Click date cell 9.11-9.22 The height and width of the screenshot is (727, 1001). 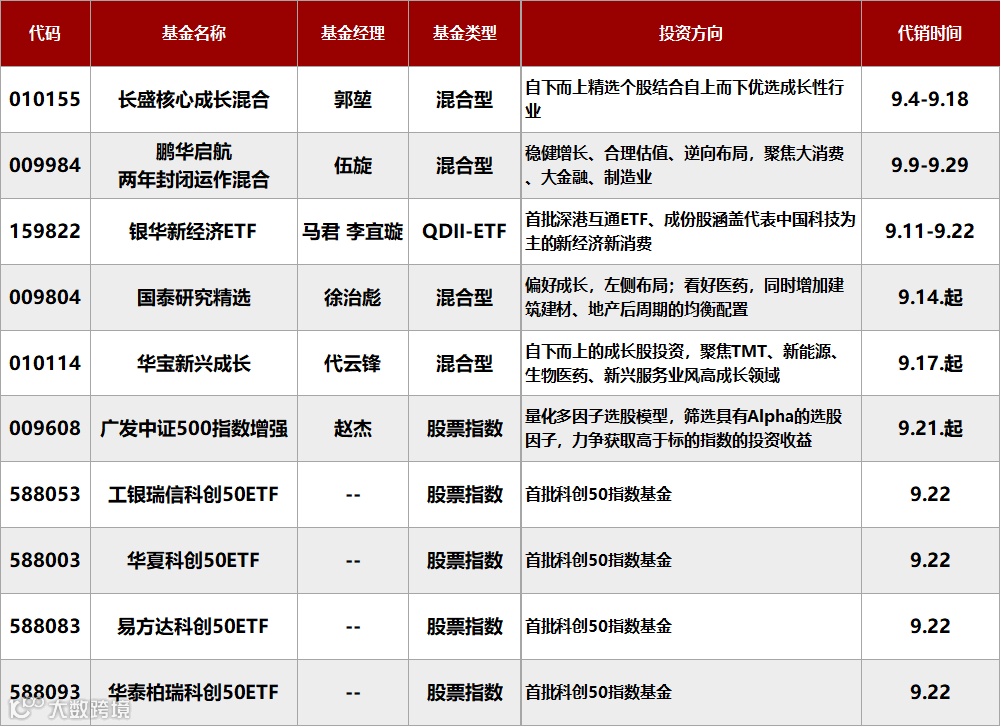click(930, 231)
